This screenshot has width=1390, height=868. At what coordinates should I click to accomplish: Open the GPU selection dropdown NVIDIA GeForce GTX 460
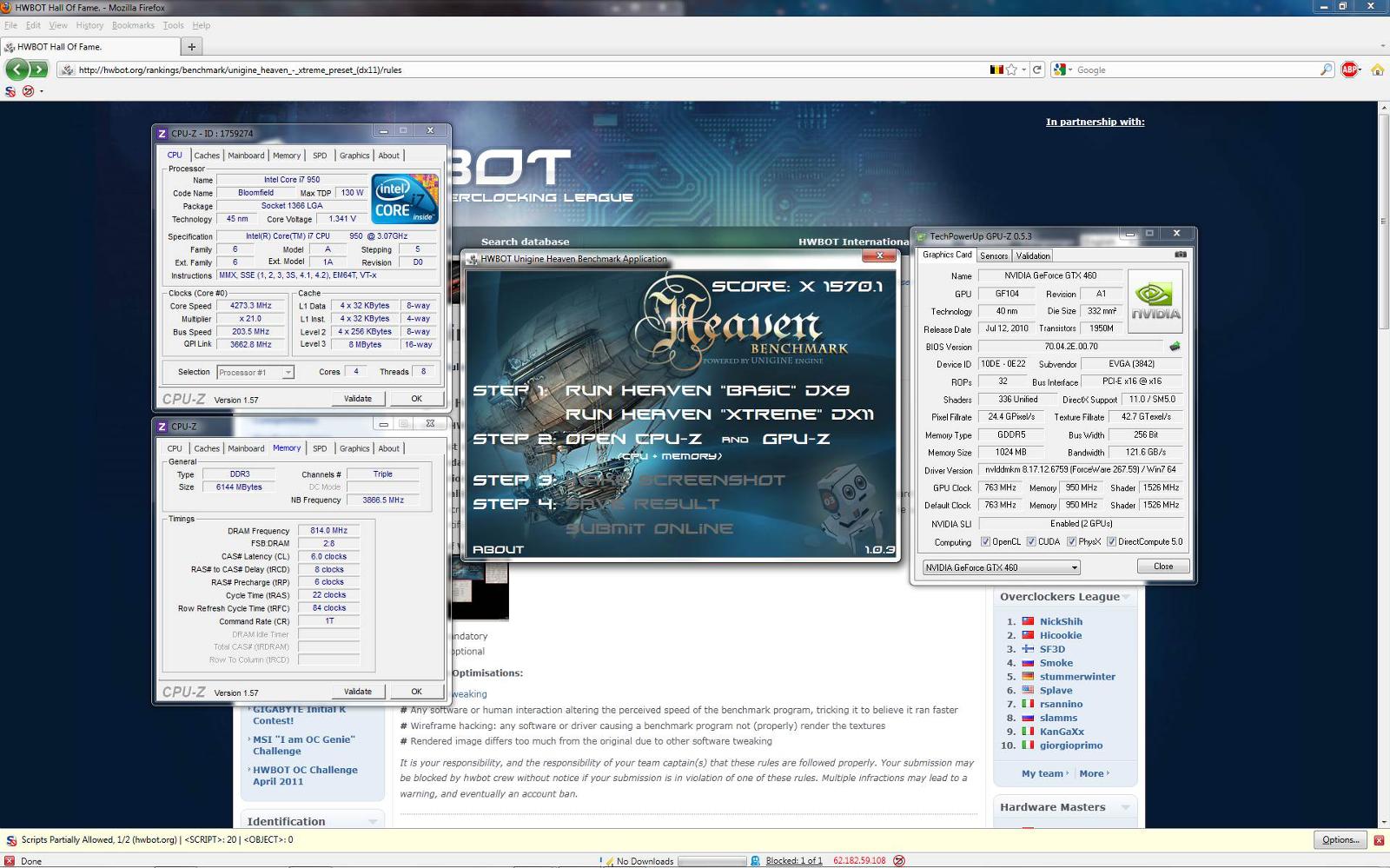[1002, 567]
